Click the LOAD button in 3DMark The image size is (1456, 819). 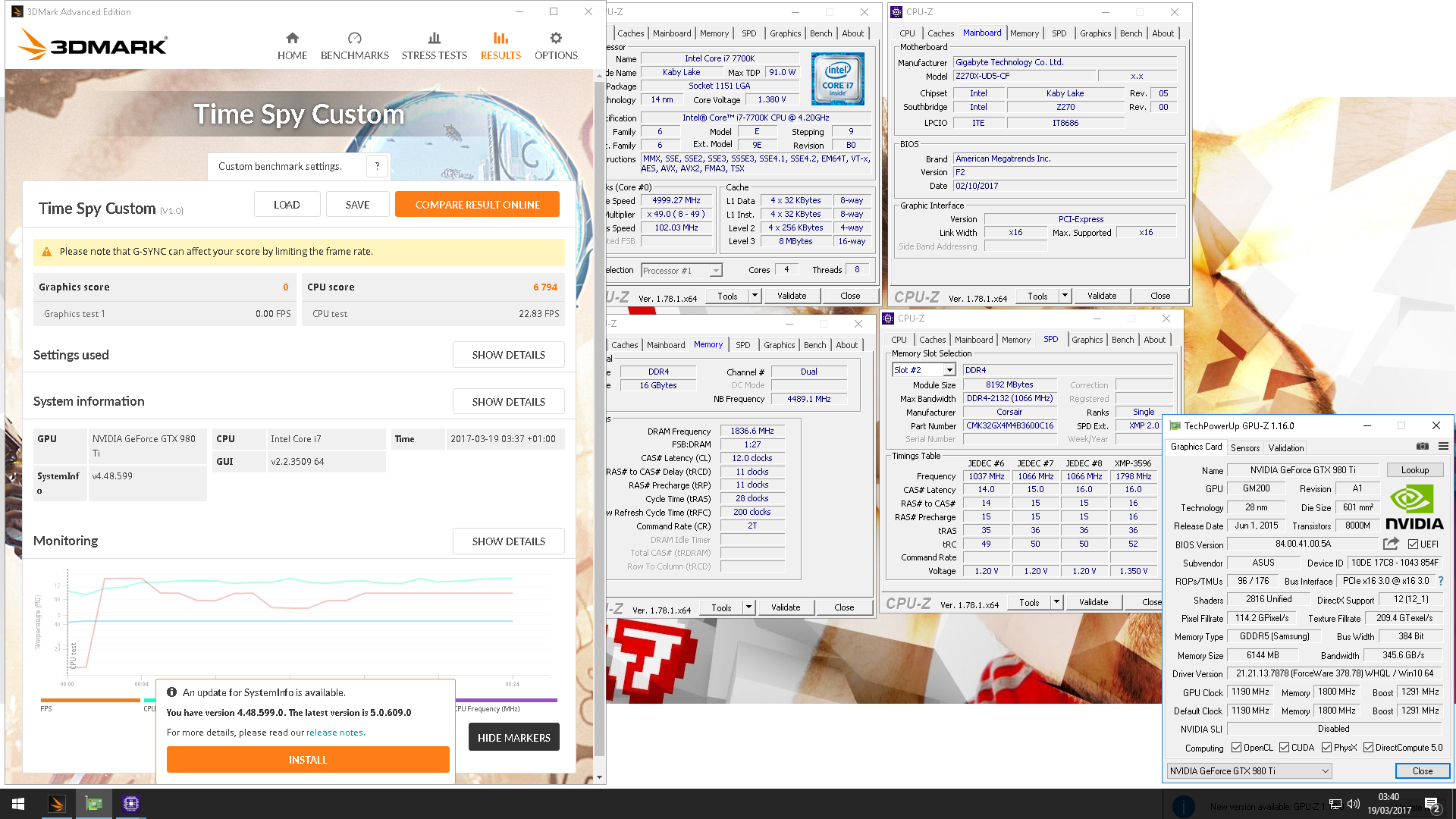pyautogui.click(x=287, y=205)
